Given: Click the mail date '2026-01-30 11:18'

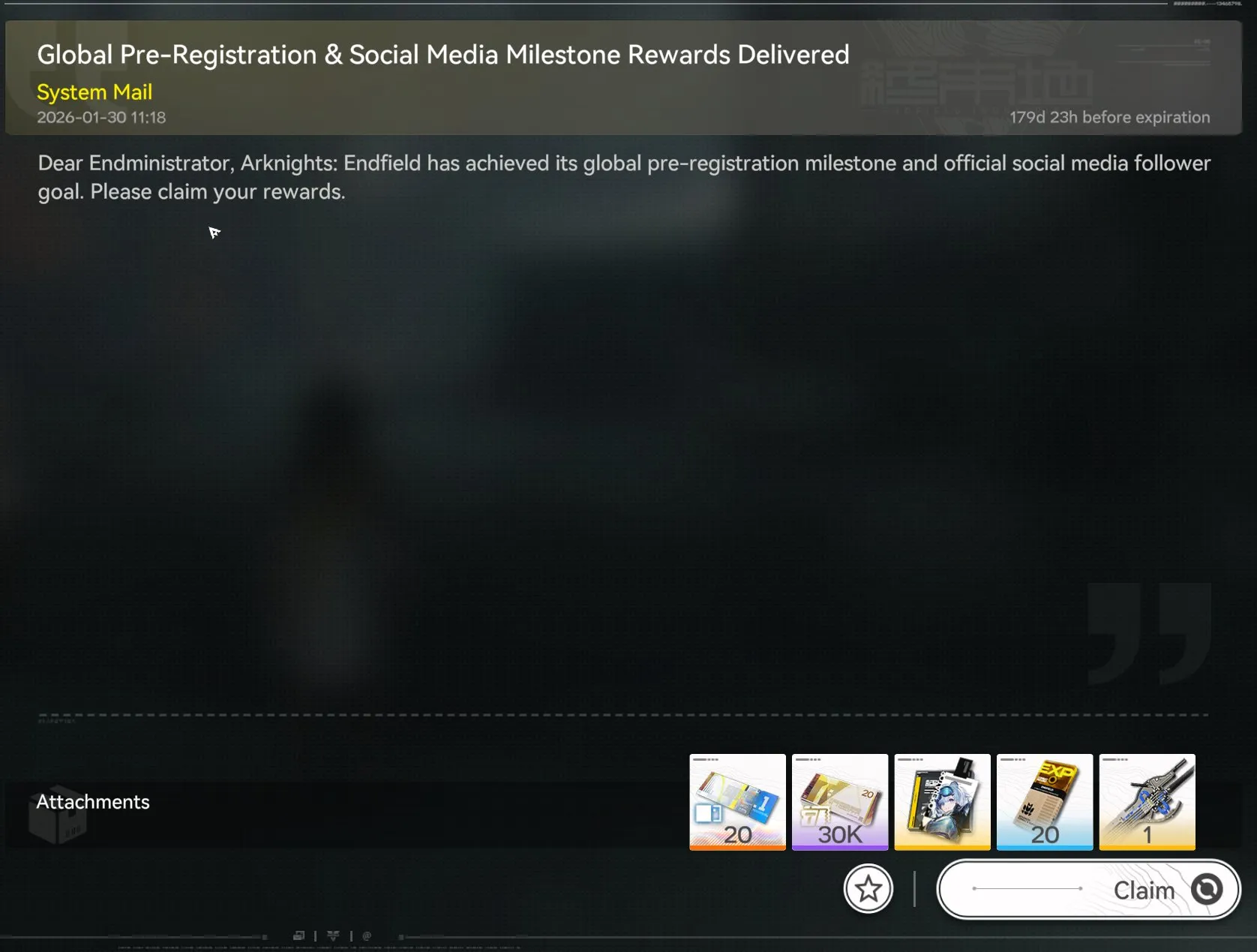Looking at the screenshot, I should click(x=101, y=118).
